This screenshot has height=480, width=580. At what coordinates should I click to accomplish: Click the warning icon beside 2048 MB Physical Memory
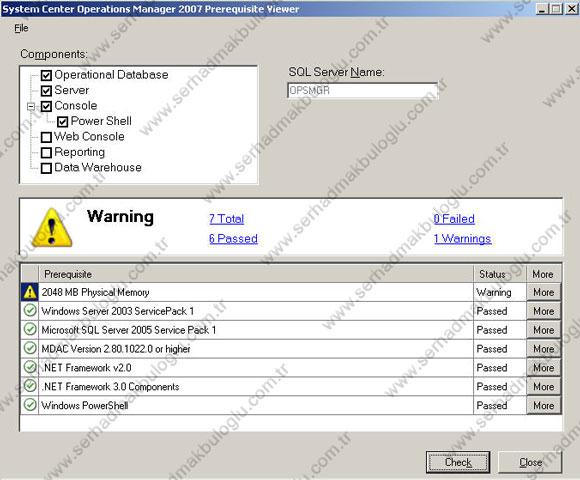(30, 292)
